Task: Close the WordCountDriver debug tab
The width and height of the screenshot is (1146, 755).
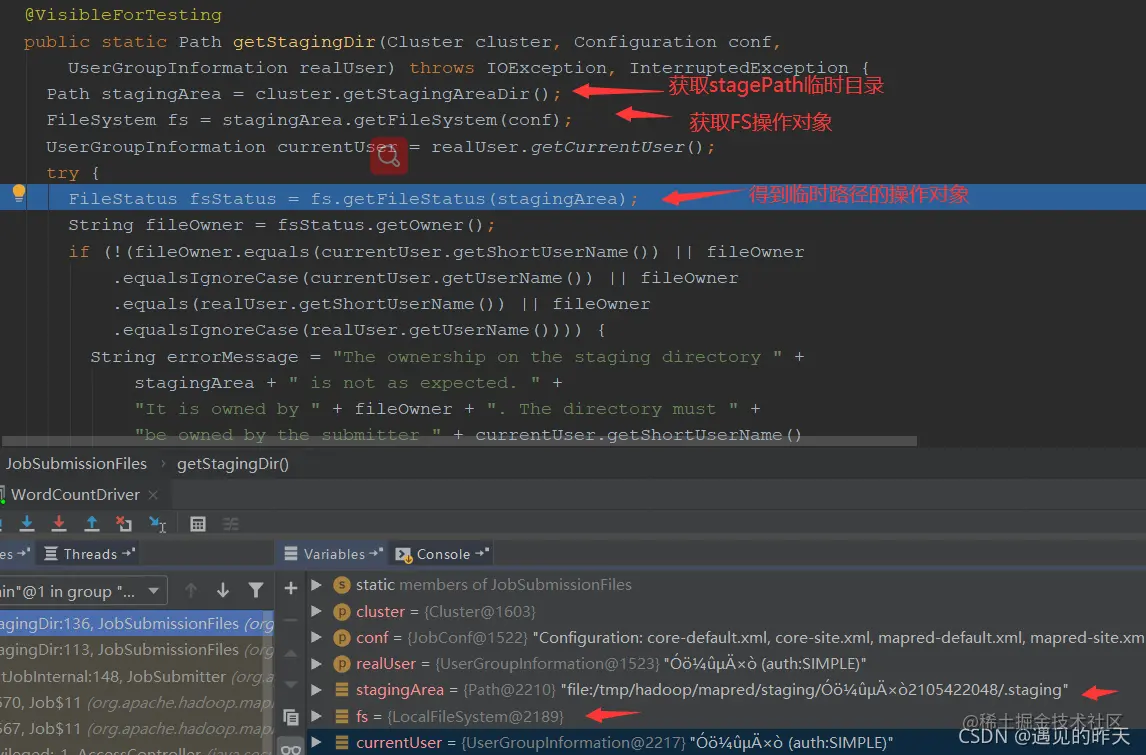Action: 153,495
